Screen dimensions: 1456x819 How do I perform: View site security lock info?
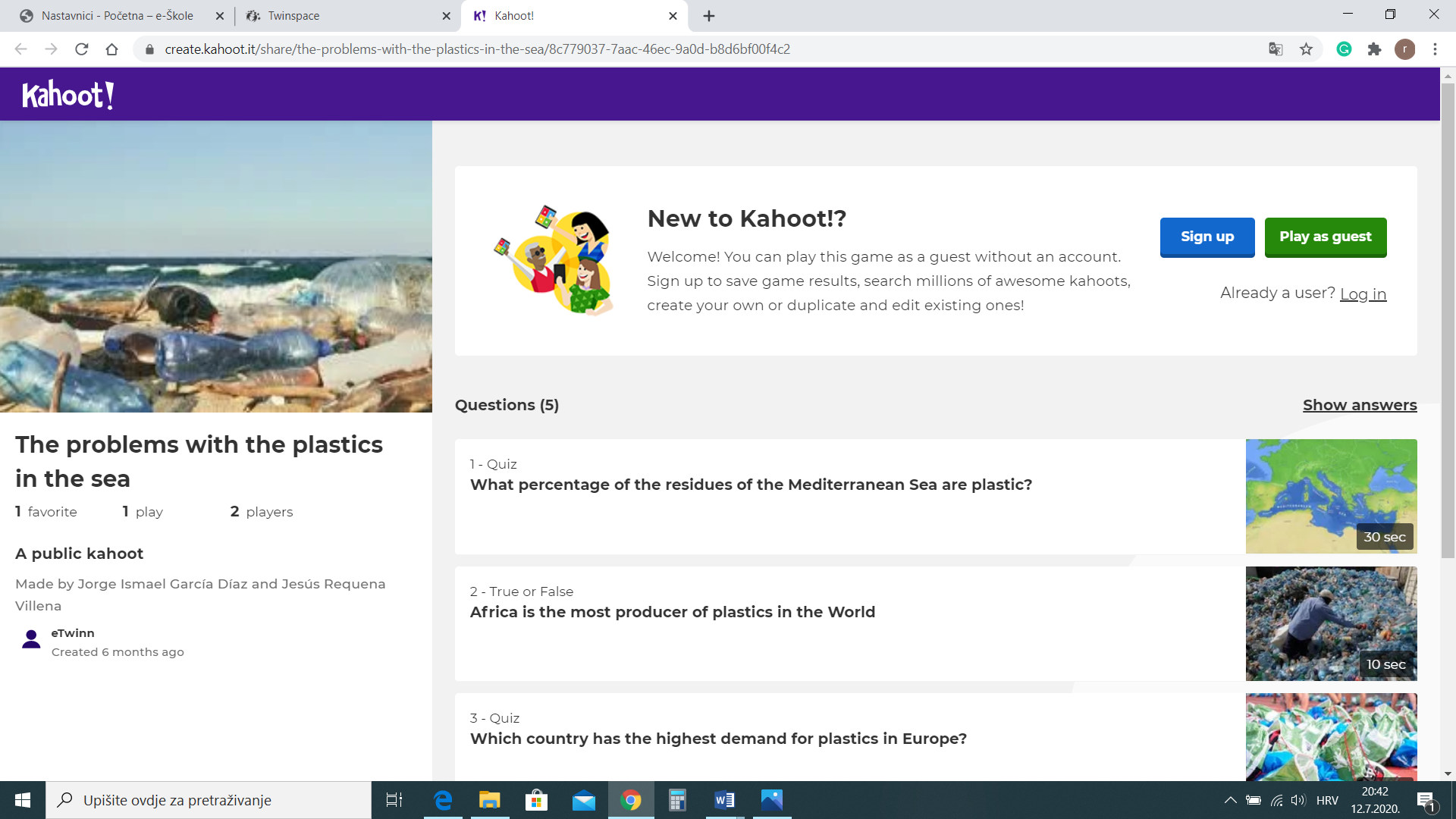[149, 49]
